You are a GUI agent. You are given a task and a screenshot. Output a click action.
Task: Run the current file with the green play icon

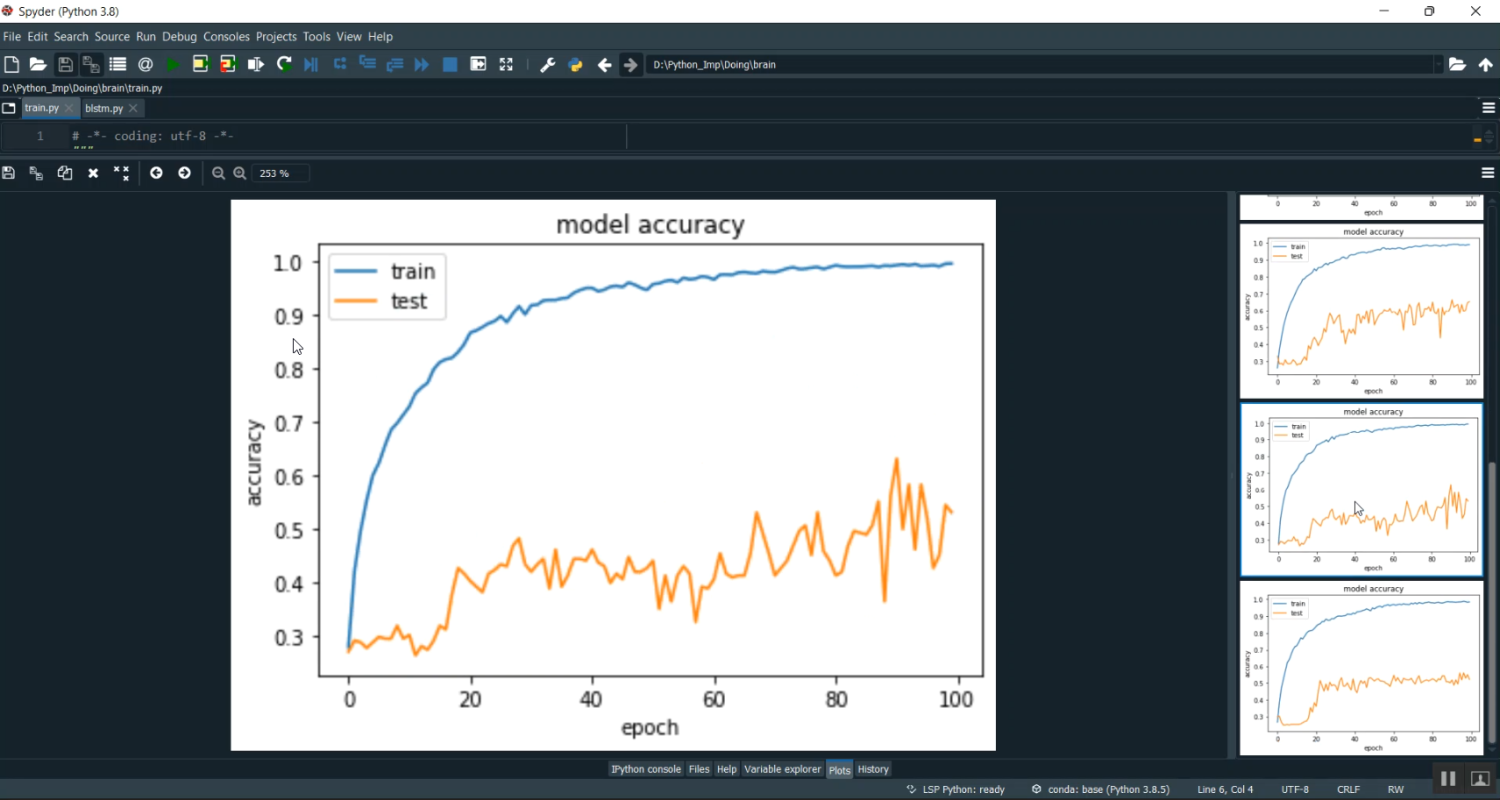172,63
